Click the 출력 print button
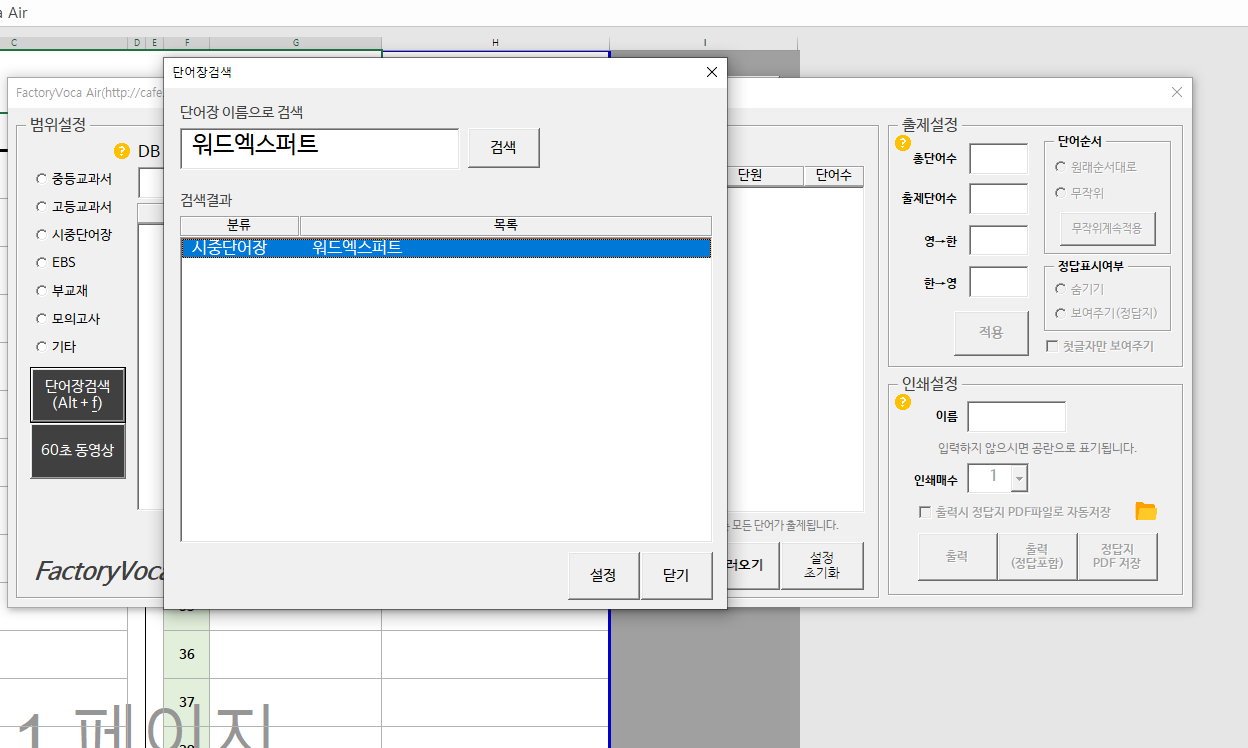Screen dimensions: 1248x748 tap(957, 557)
